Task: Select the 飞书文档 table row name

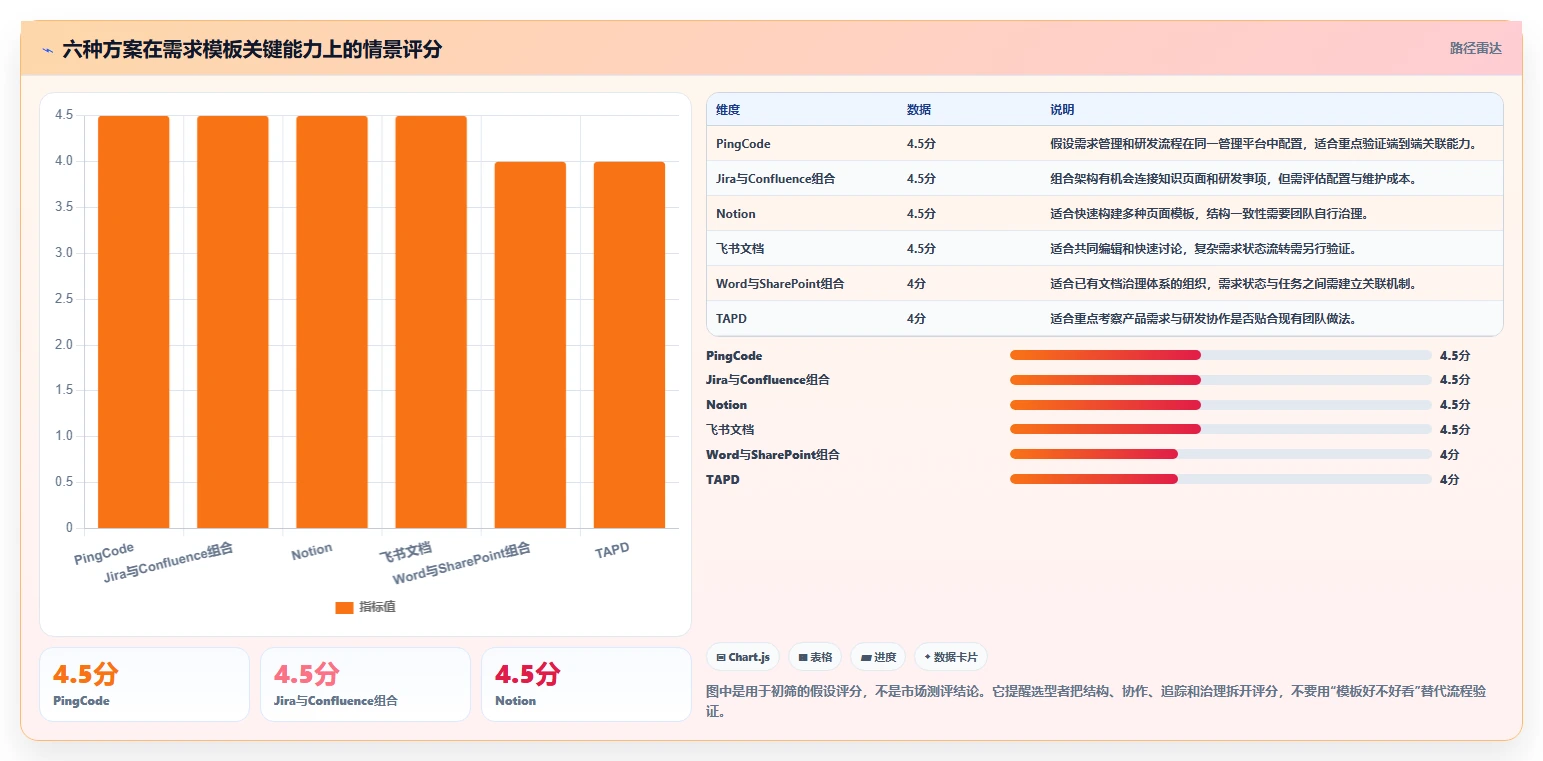Action: point(740,249)
